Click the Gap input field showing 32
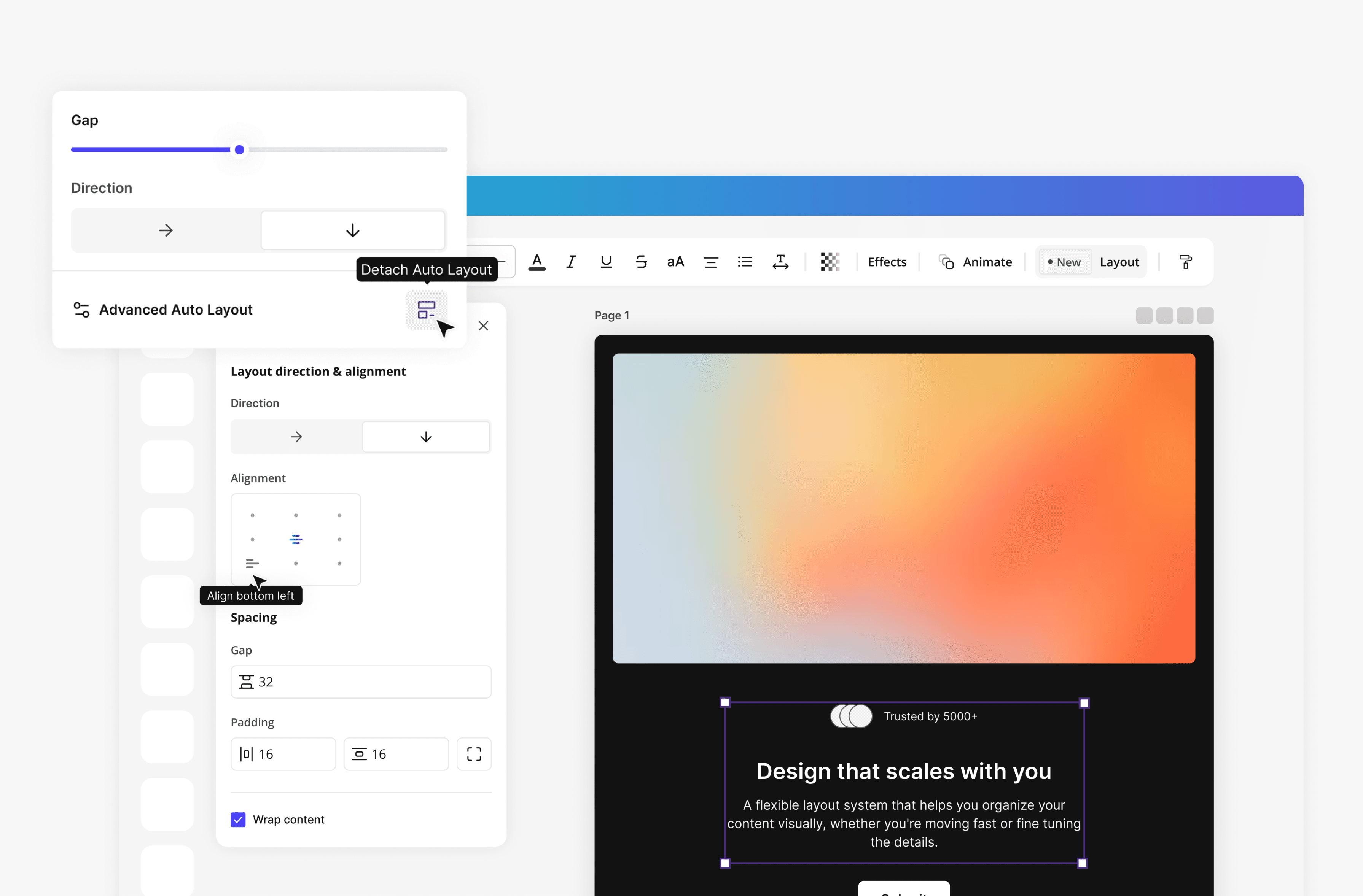The width and height of the screenshot is (1363, 896). pyautogui.click(x=361, y=682)
